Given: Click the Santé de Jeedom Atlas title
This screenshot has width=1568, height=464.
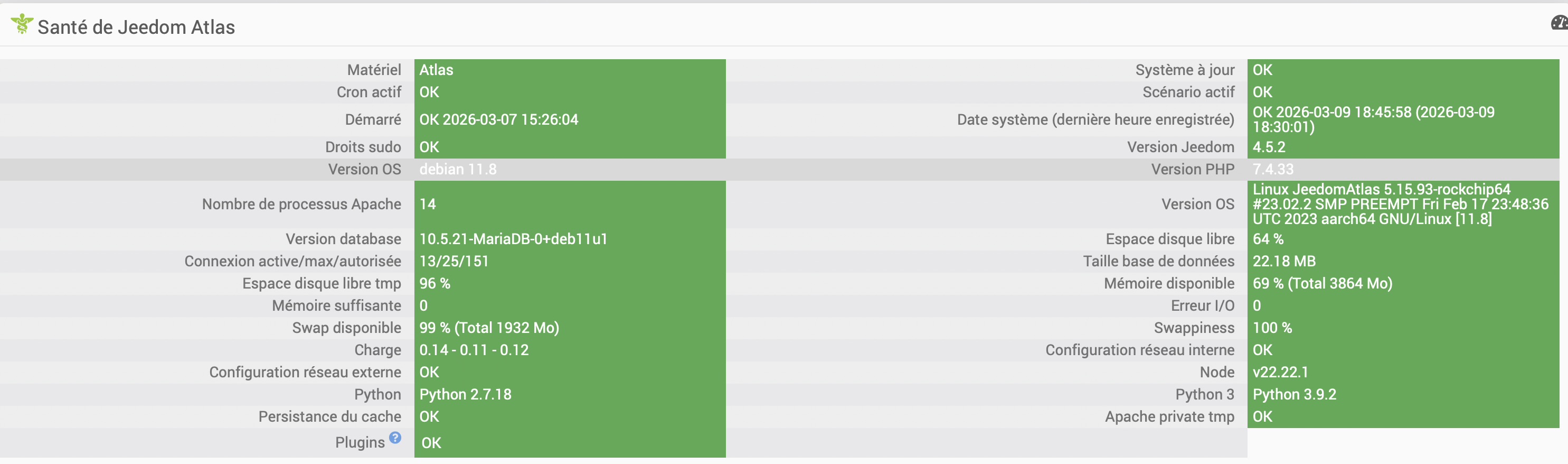Looking at the screenshot, I should [x=136, y=27].
